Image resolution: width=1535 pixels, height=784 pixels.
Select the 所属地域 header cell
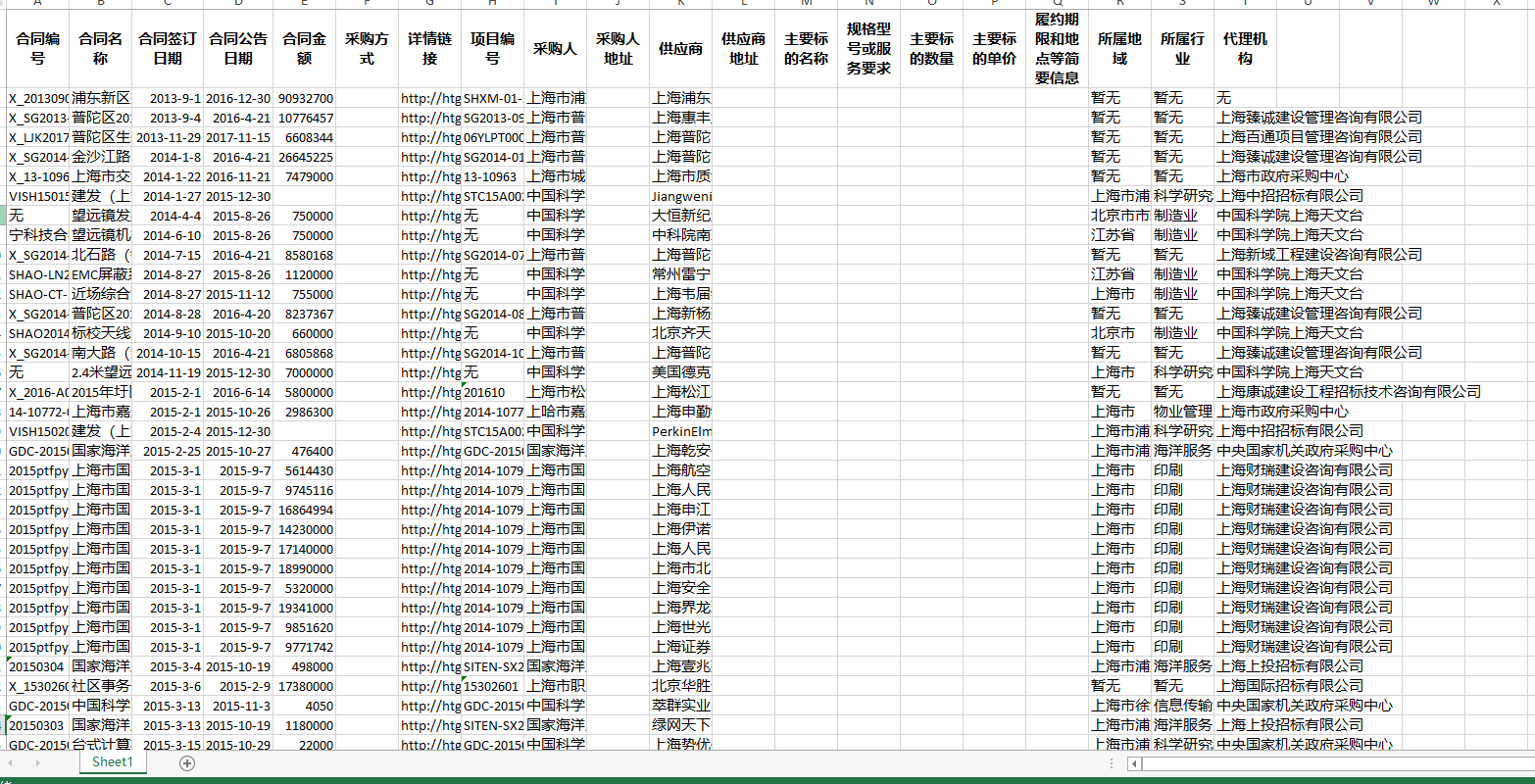(x=1120, y=49)
